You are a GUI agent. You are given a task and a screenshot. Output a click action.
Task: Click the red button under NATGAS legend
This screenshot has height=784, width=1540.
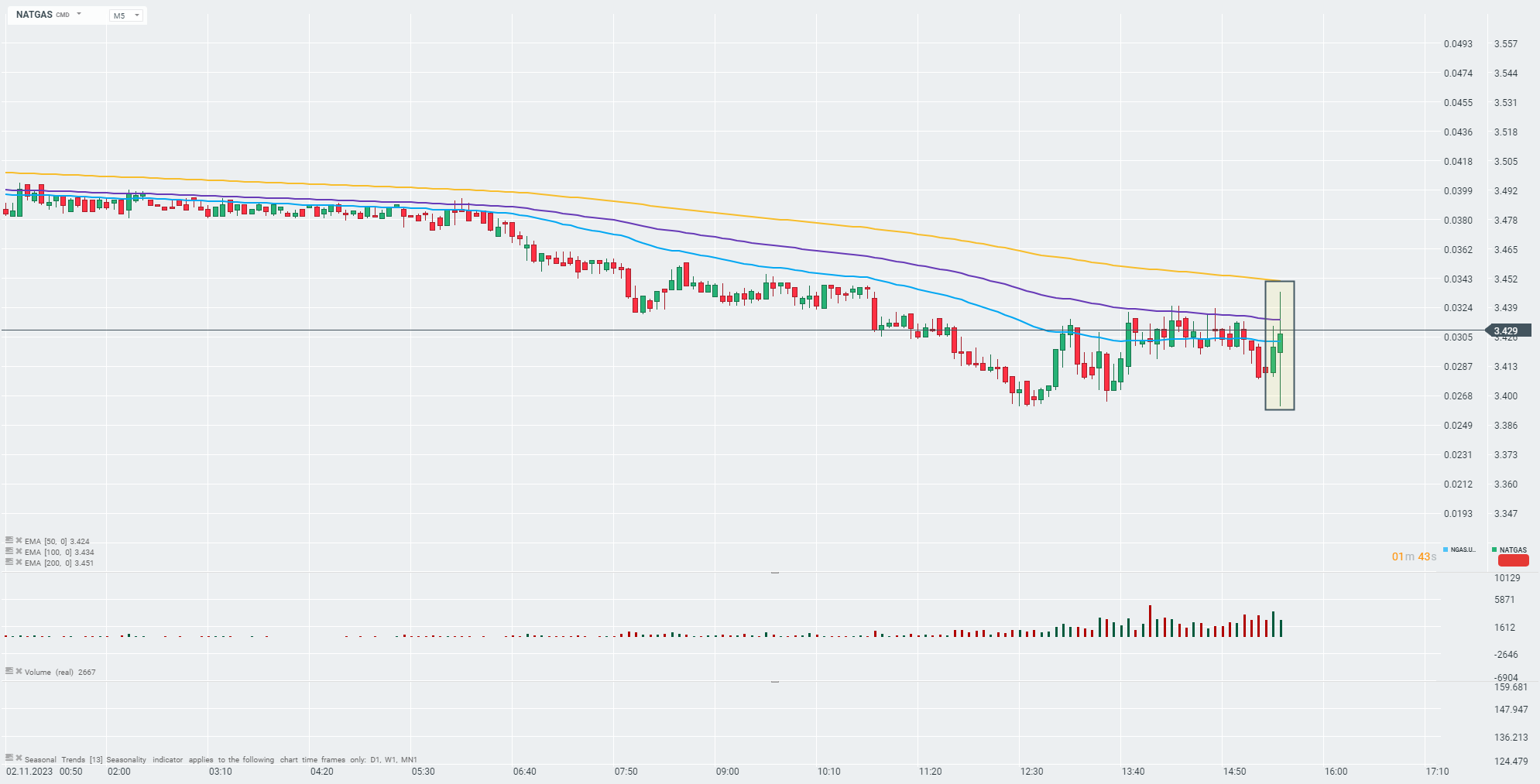pyautogui.click(x=1514, y=560)
